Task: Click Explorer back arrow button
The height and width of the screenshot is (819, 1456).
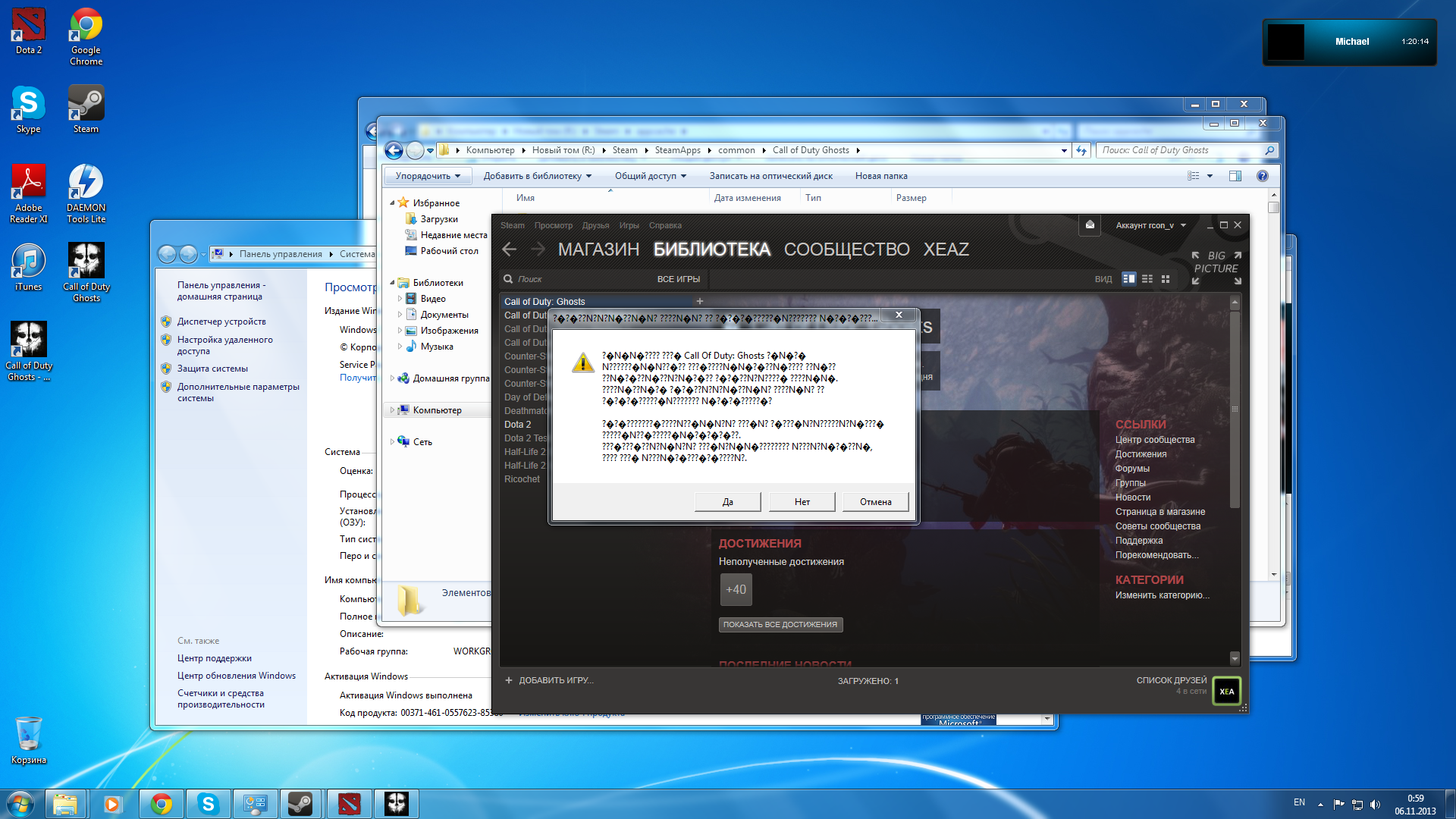Action: [394, 150]
